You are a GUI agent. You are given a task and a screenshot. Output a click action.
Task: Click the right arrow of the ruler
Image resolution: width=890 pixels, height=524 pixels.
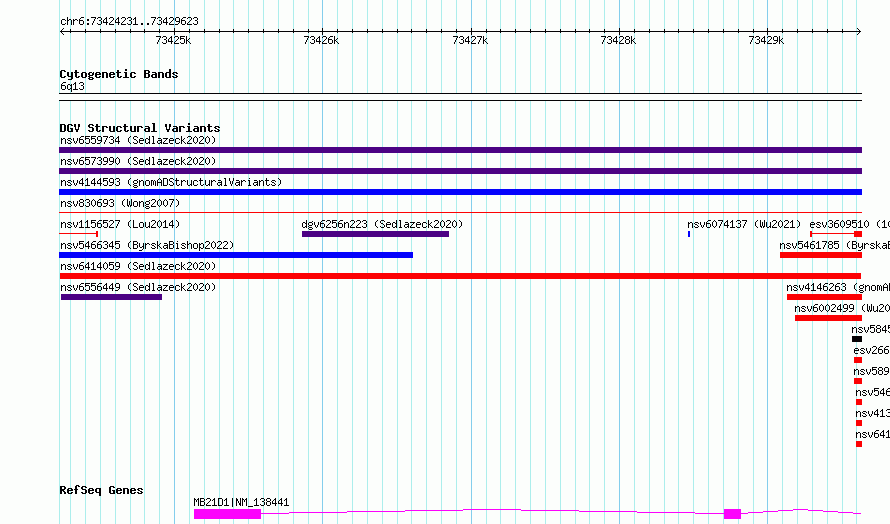coord(859,32)
